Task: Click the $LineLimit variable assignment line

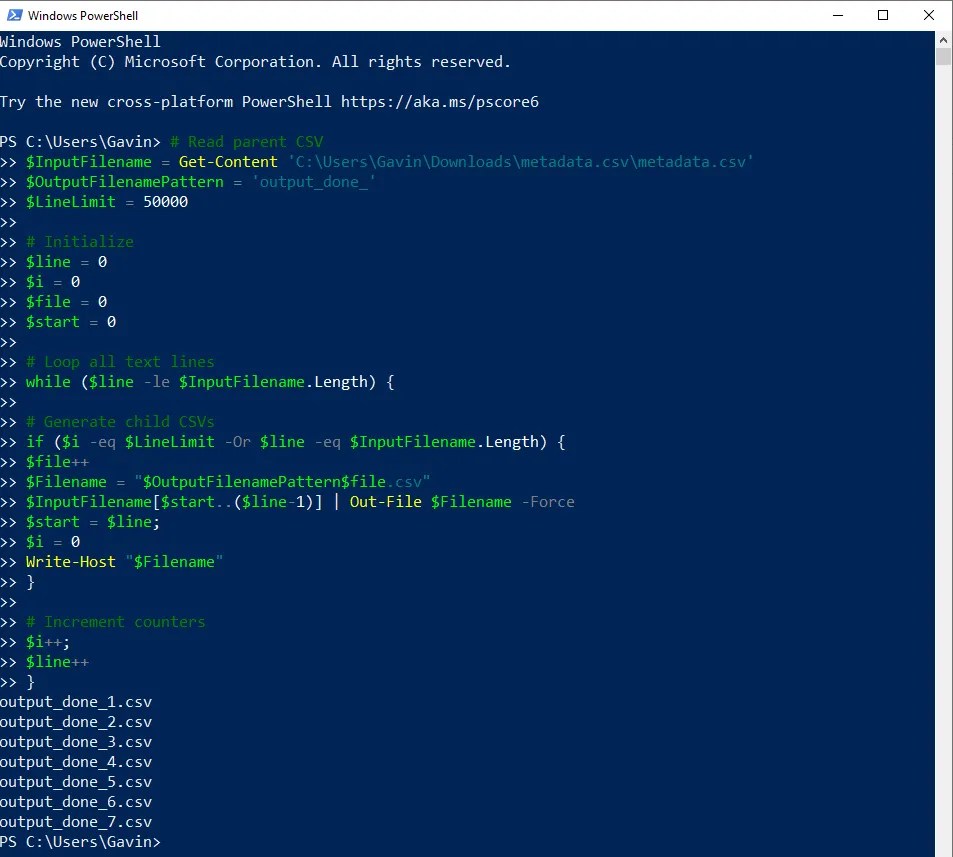Action: [x=105, y=201]
